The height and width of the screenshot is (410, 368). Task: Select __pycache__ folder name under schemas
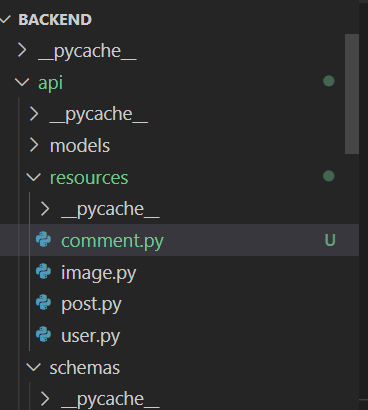click(x=110, y=400)
